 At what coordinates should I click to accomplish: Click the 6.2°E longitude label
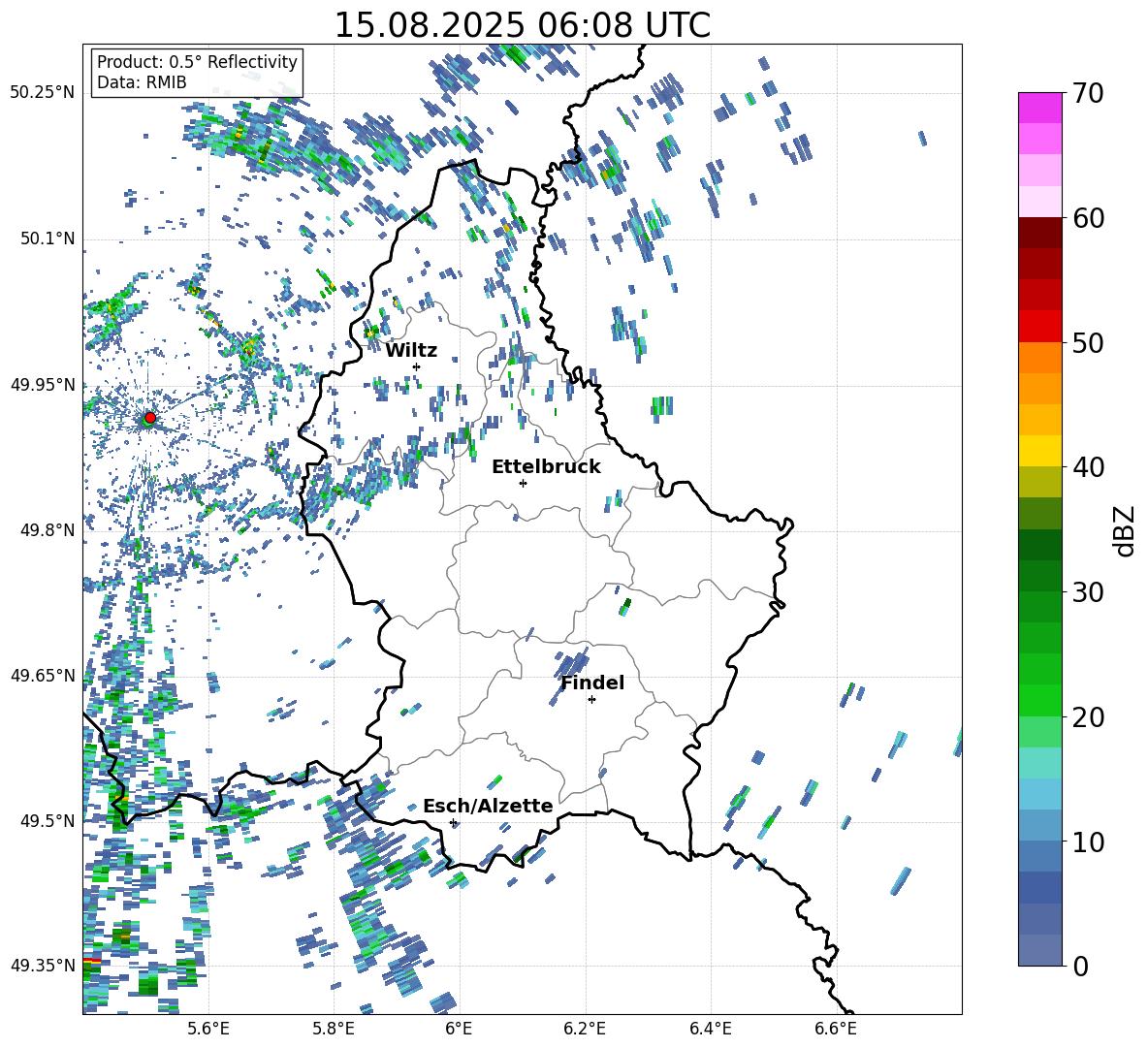[x=585, y=1031]
